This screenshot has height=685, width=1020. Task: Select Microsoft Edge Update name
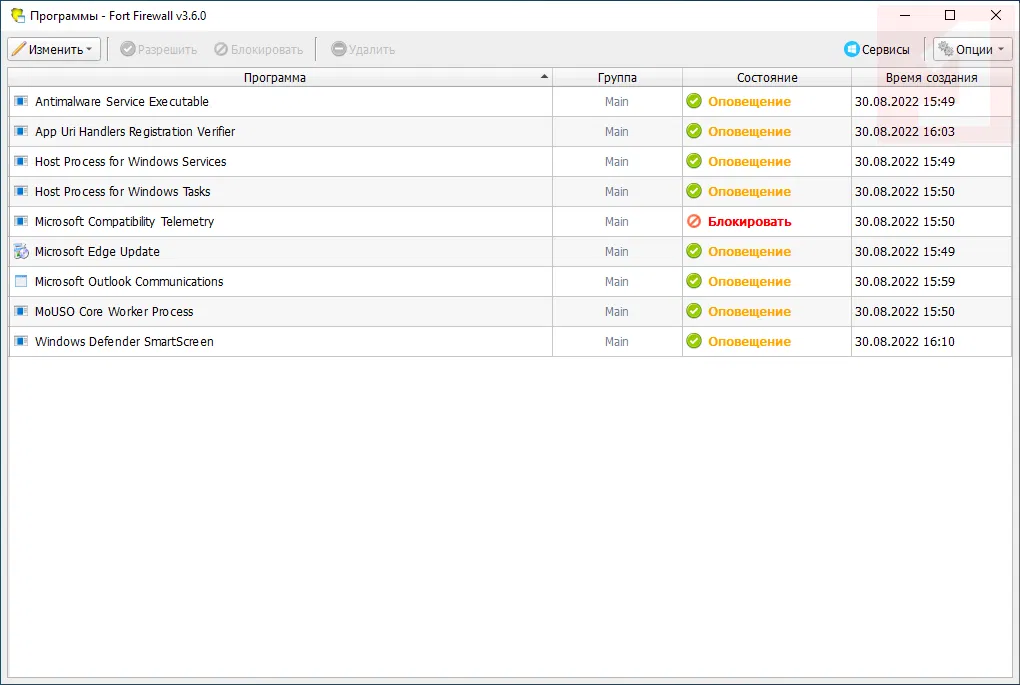[97, 251]
